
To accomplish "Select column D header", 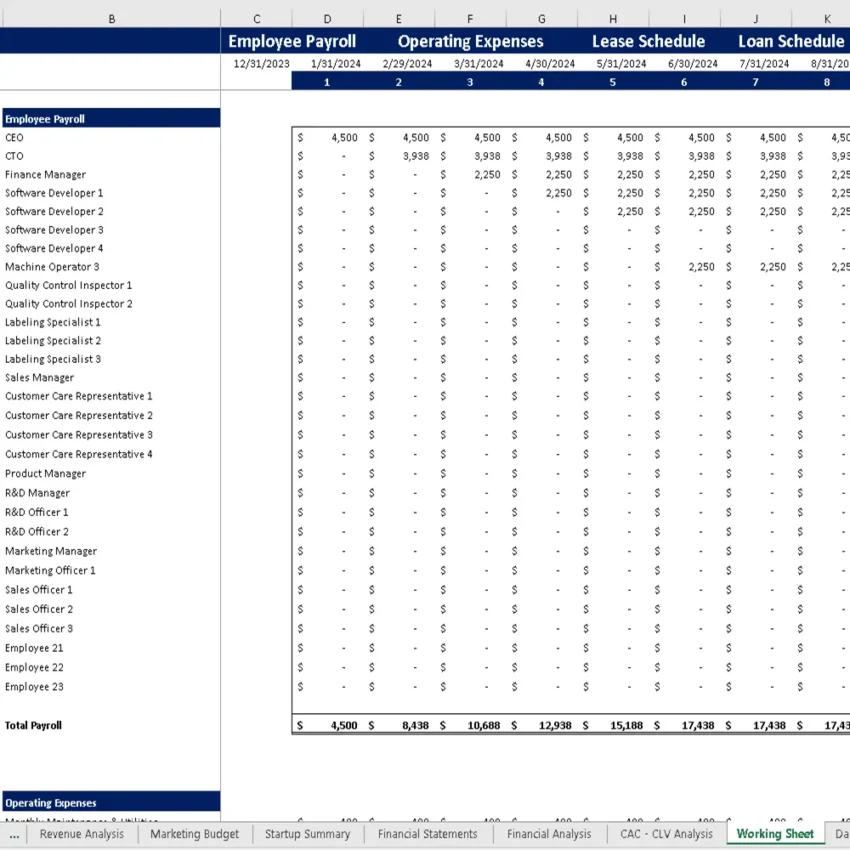I will click(x=327, y=19).
